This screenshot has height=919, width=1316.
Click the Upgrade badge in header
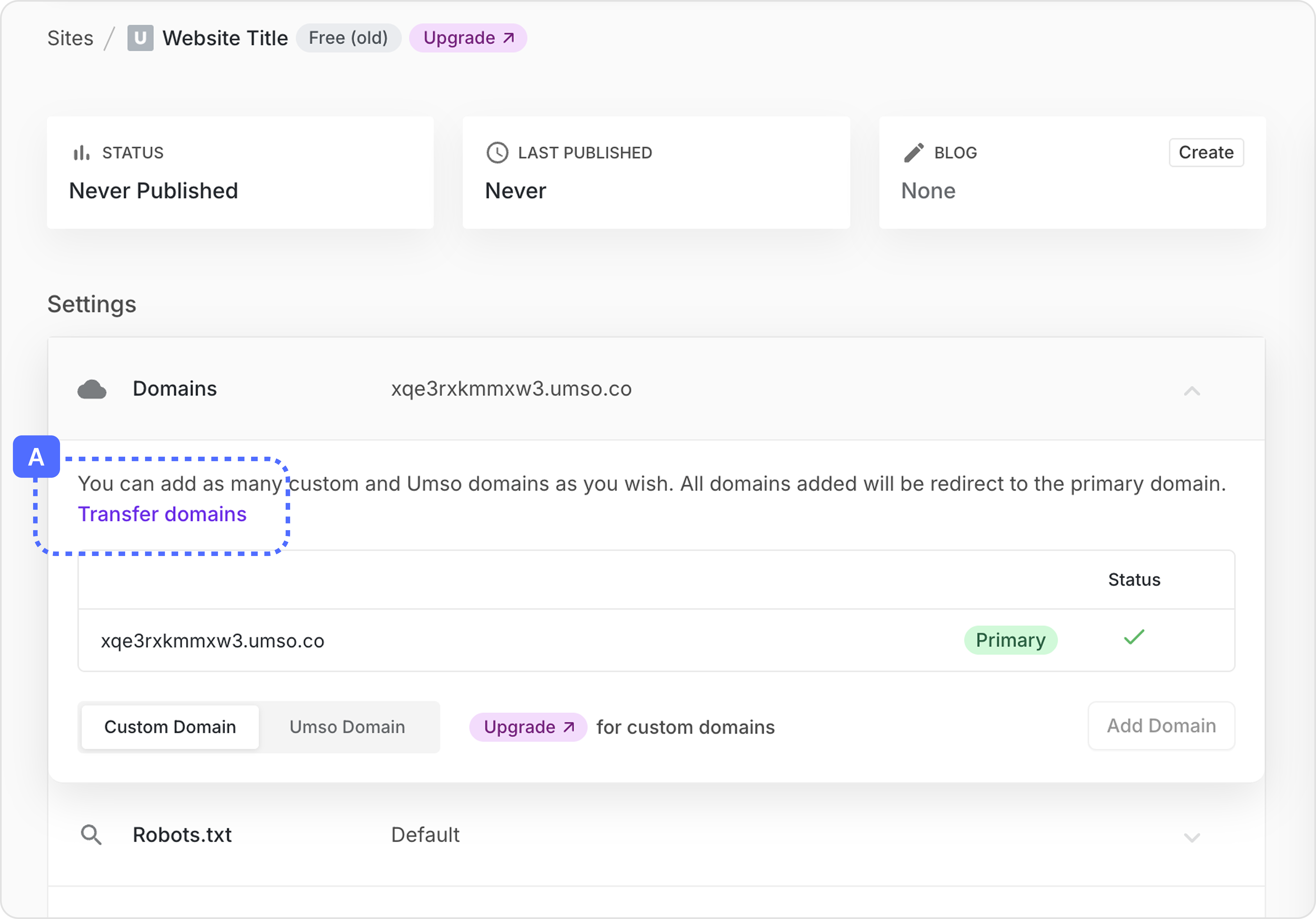468,38
